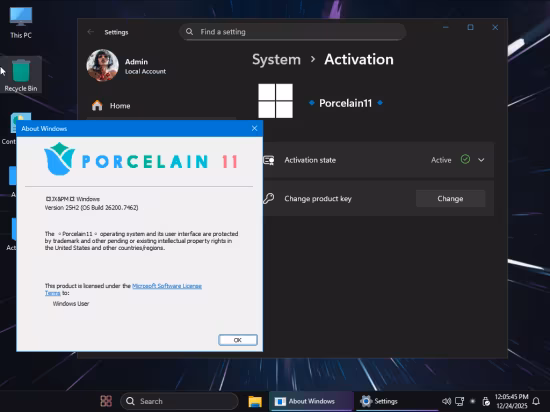Click the green Active check icon

tap(465, 160)
